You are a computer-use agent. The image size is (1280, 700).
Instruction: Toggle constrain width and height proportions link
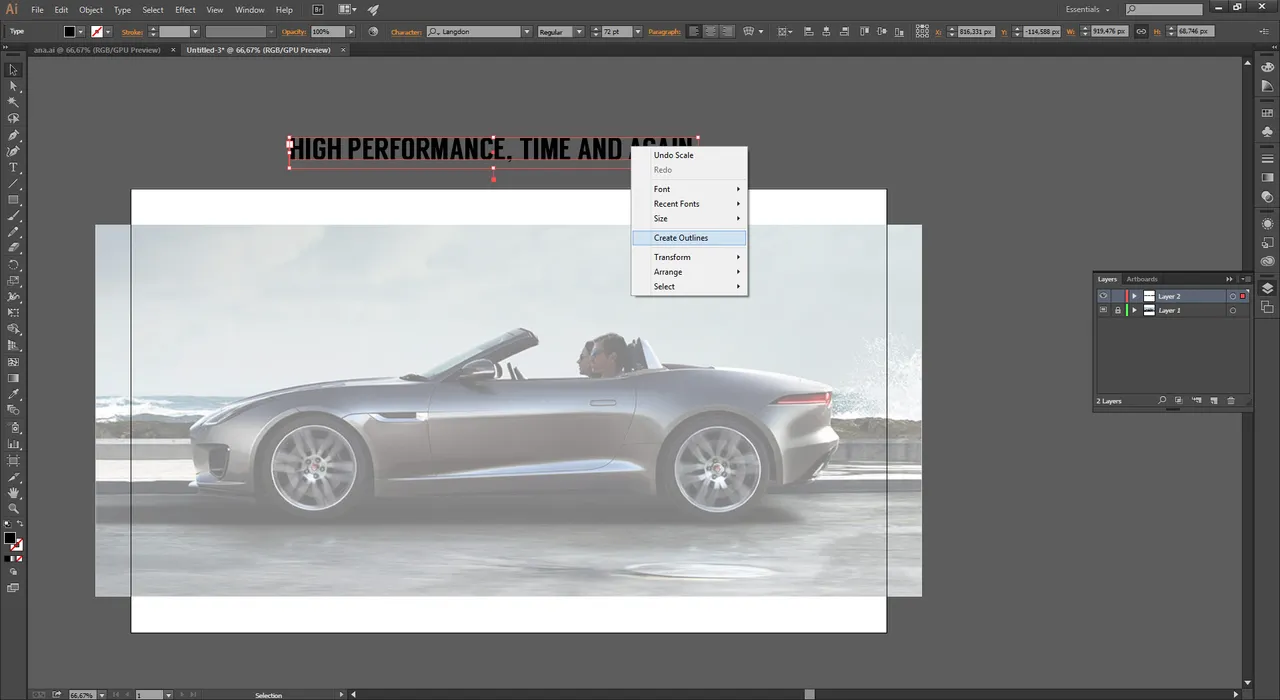(1141, 32)
